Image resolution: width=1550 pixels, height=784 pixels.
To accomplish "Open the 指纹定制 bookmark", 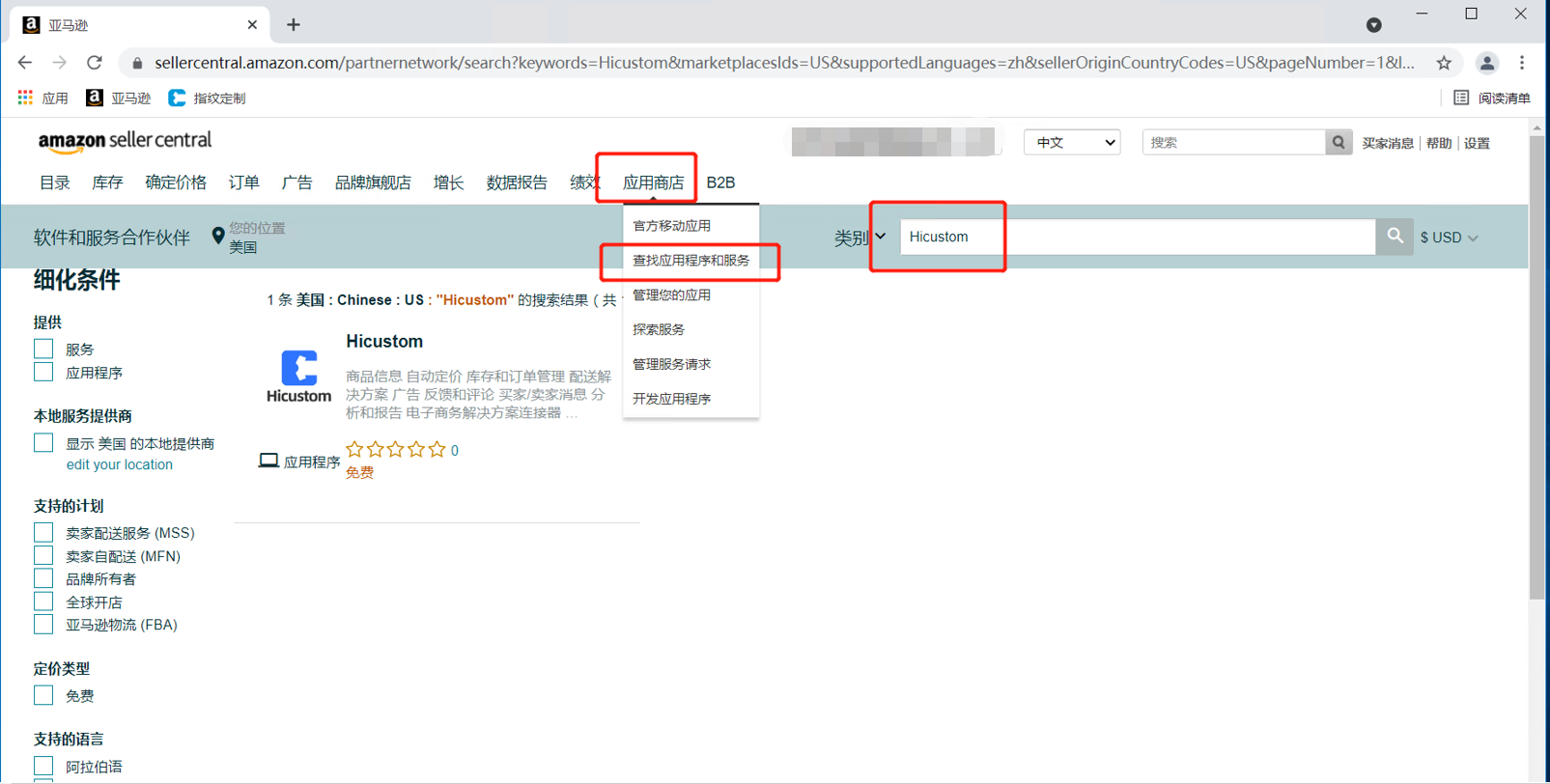I will [x=208, y=98].
